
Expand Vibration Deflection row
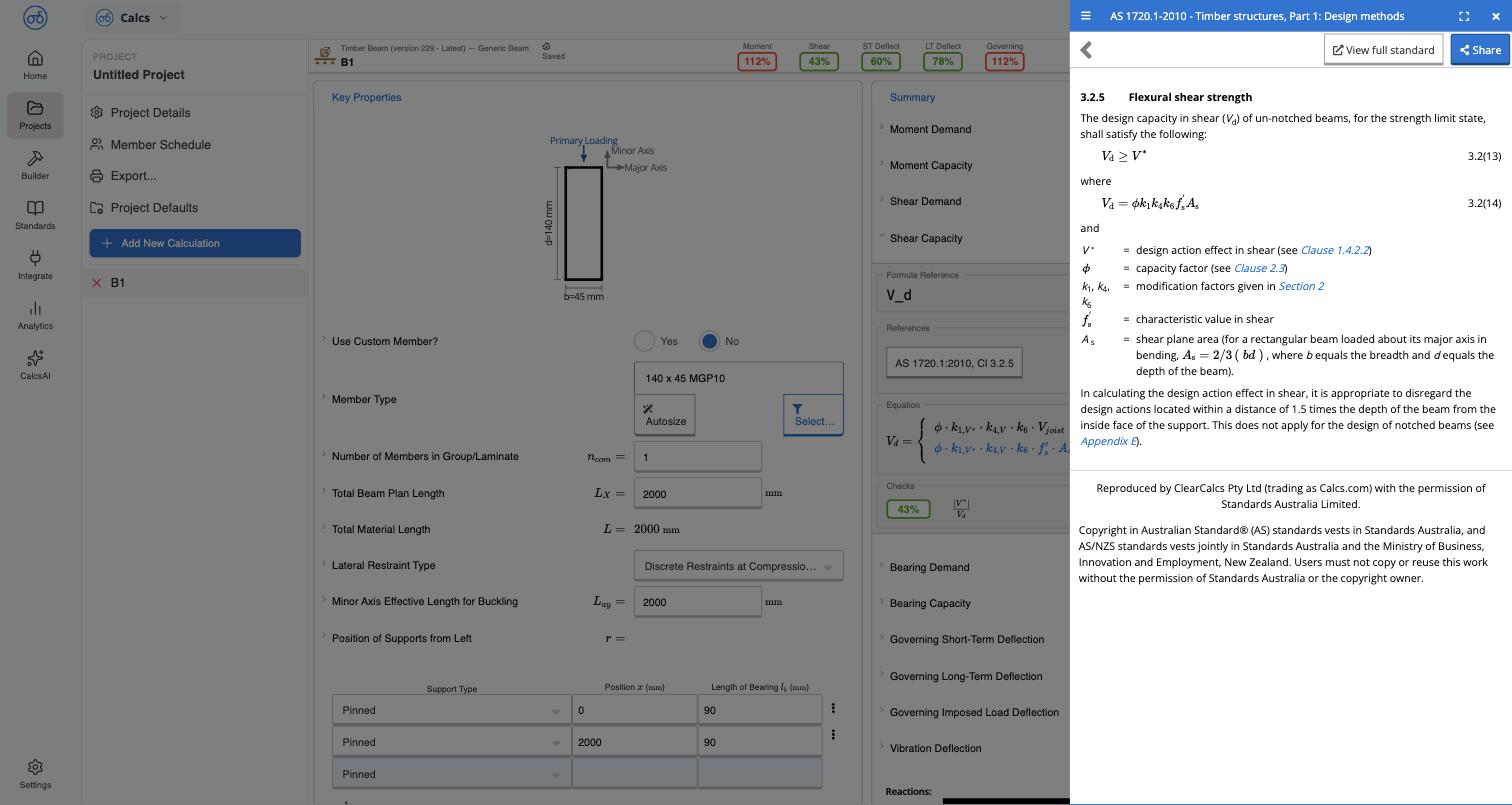[x=935, y=748]
